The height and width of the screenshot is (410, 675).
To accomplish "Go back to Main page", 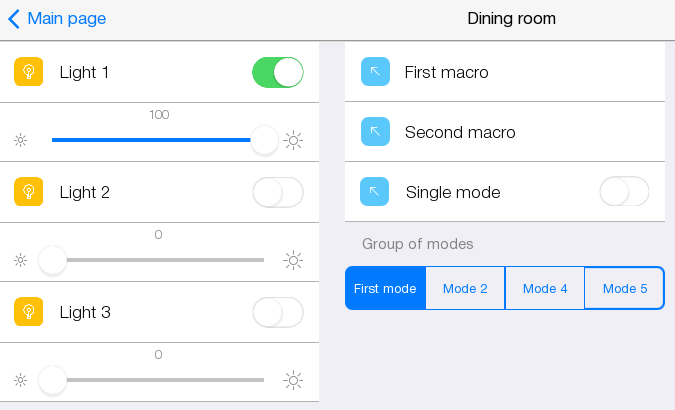I will point(57,18).
